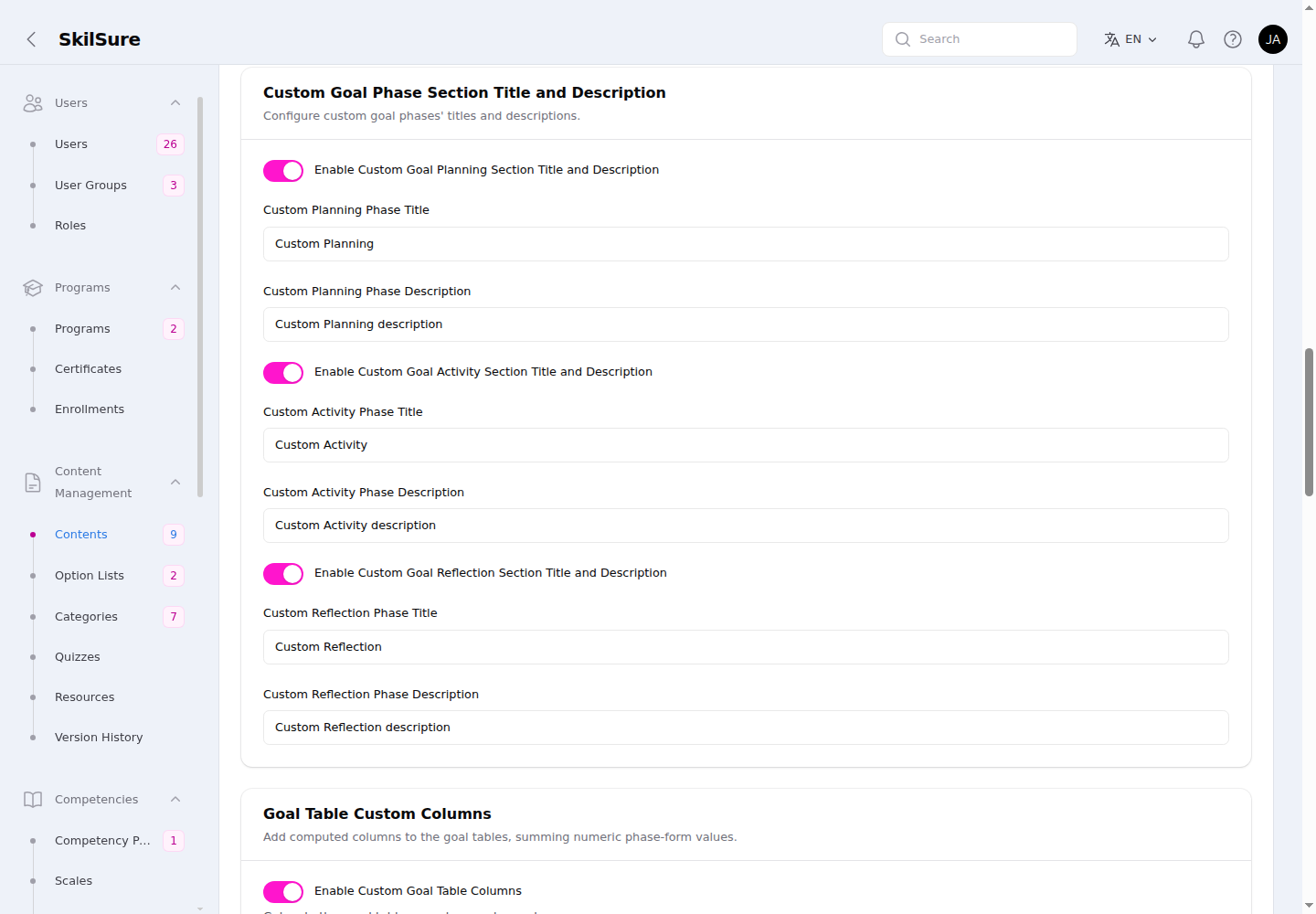The height and width of the screenshot is (914, 1316).
Task: Click the Categories count badge 7
Action: tap(174, 617)
